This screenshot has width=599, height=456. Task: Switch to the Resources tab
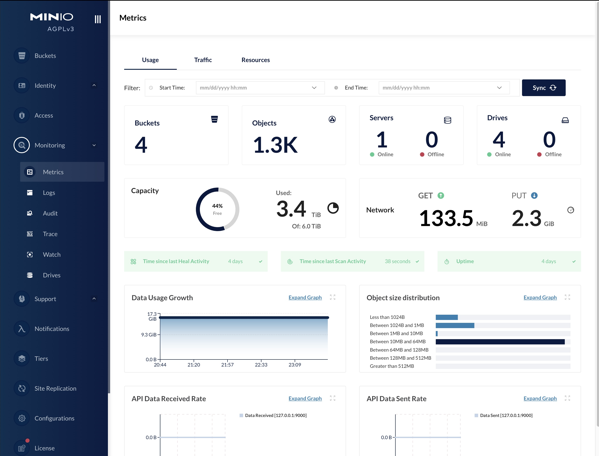[x=256, y=60]
